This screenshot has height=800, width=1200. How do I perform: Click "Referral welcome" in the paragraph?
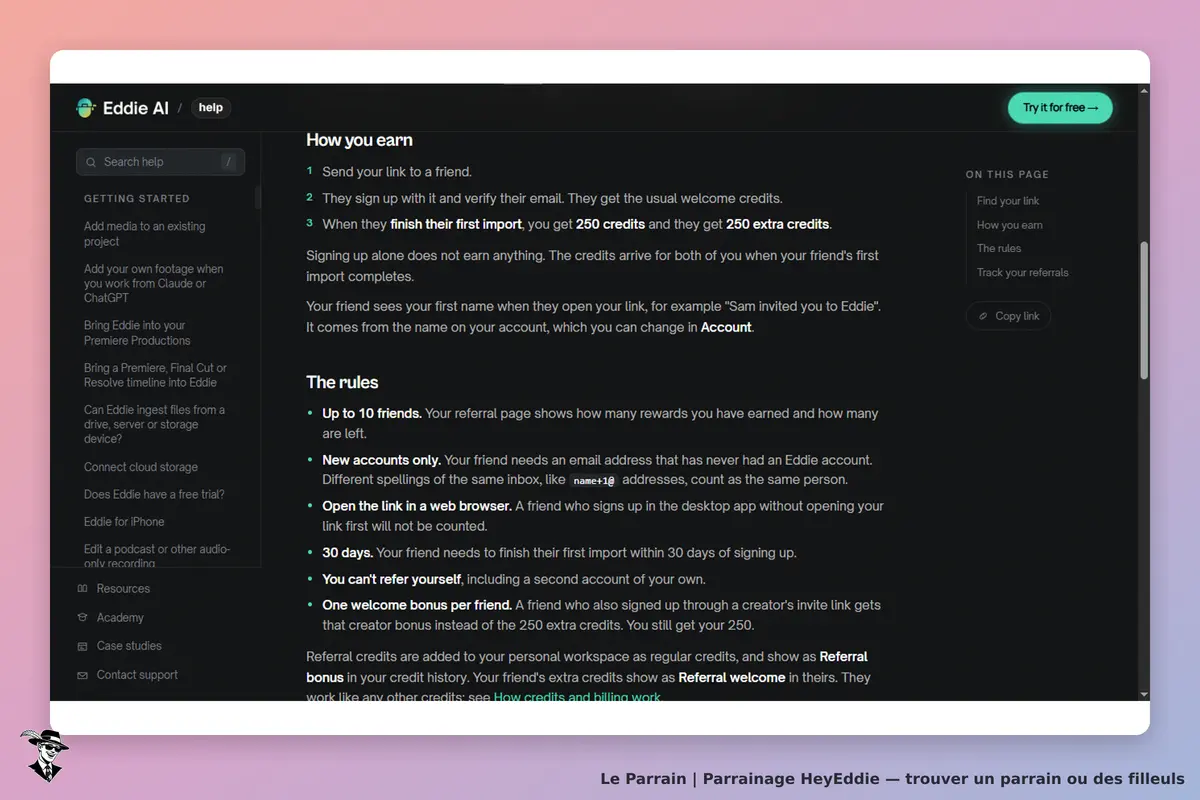pos(732,677)
